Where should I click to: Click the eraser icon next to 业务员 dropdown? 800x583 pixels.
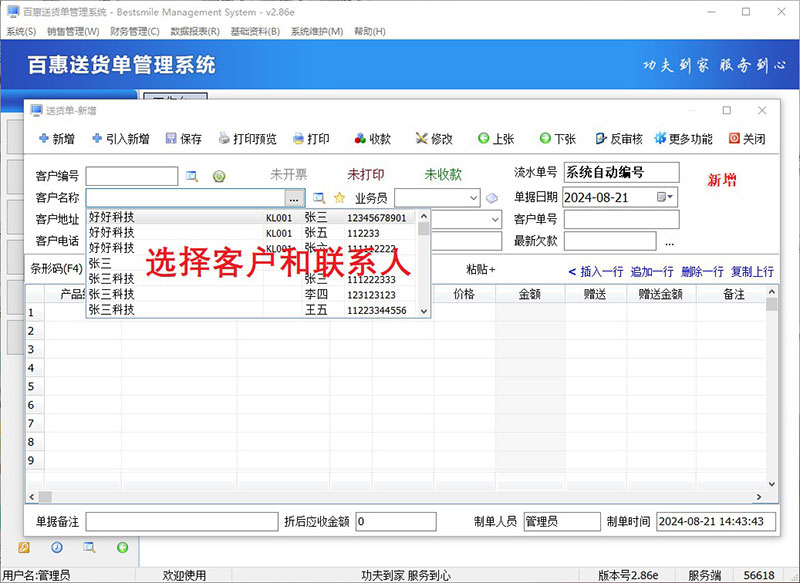(x=492, y=198)
